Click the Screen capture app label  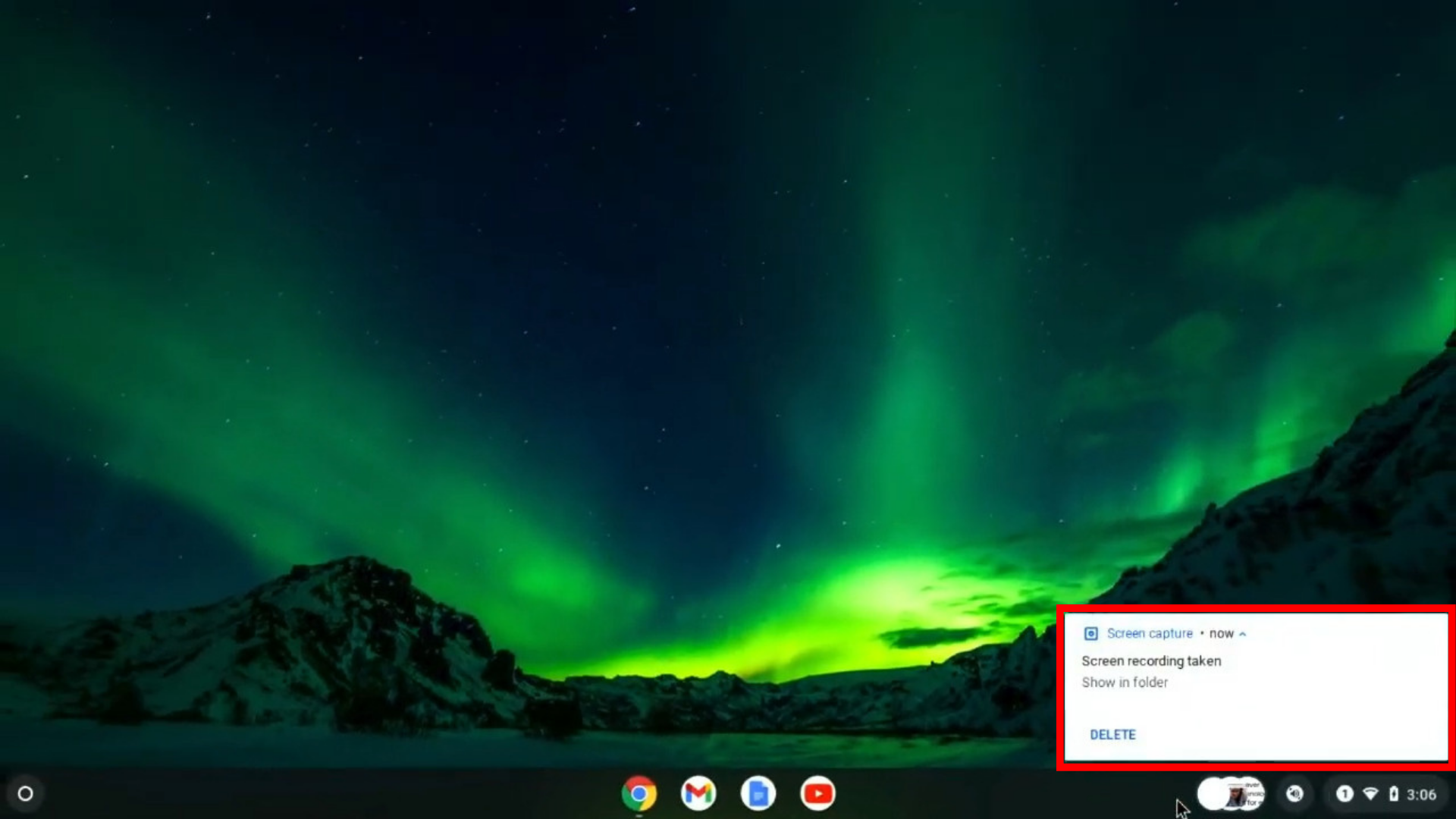[1150, 633]
